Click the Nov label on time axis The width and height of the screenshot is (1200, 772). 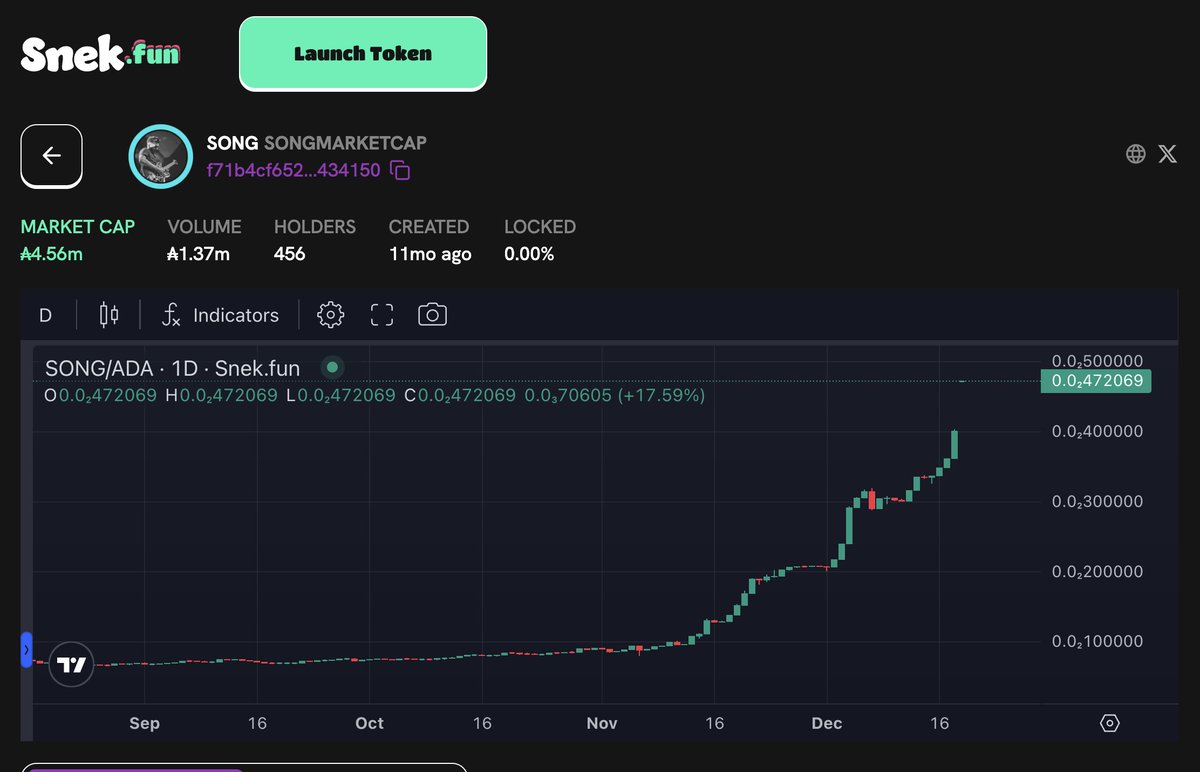pos(602,723)
